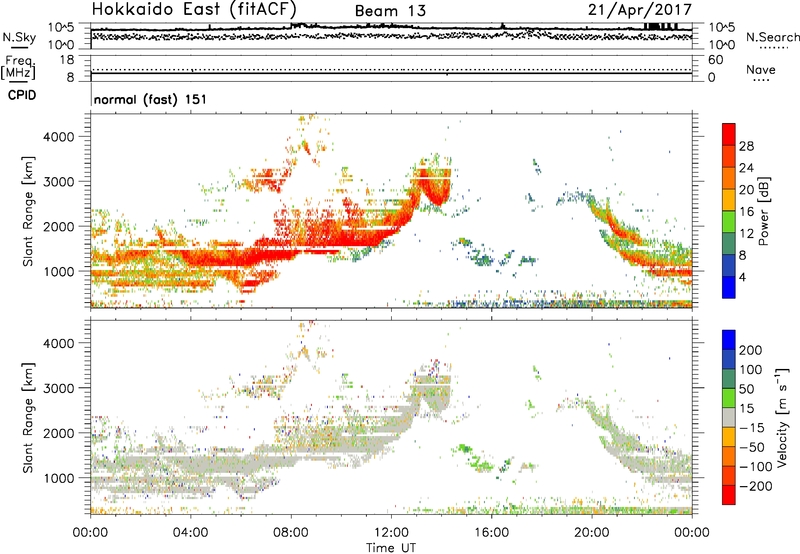Click the "-200" tick on Velocity colorbar

click(756, 486)
